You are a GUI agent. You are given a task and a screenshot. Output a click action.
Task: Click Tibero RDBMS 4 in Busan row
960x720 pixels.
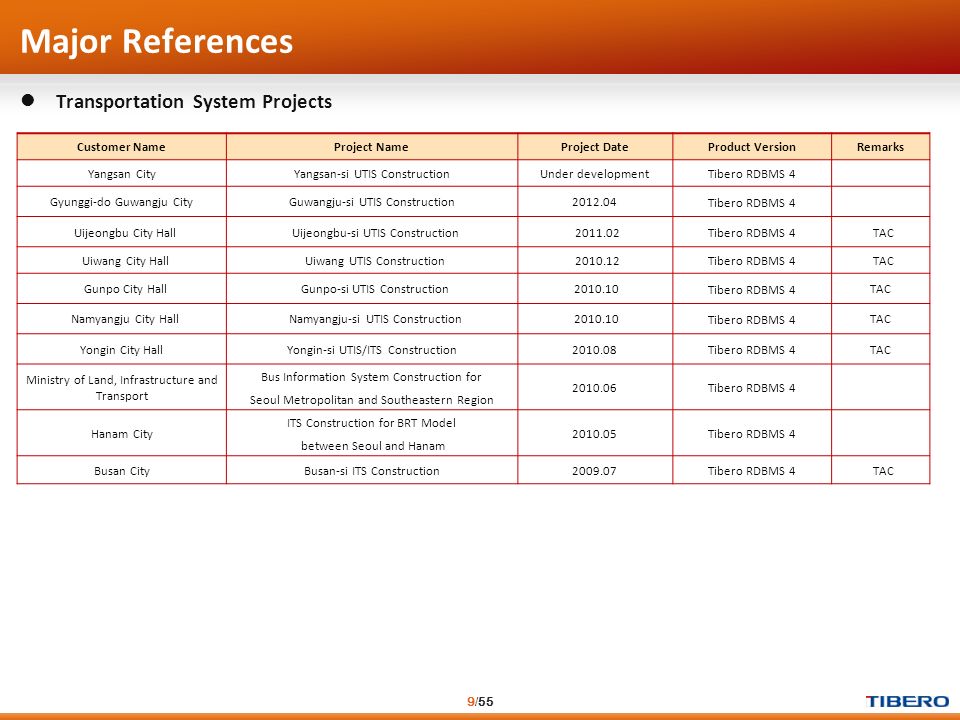coord(752,471)
